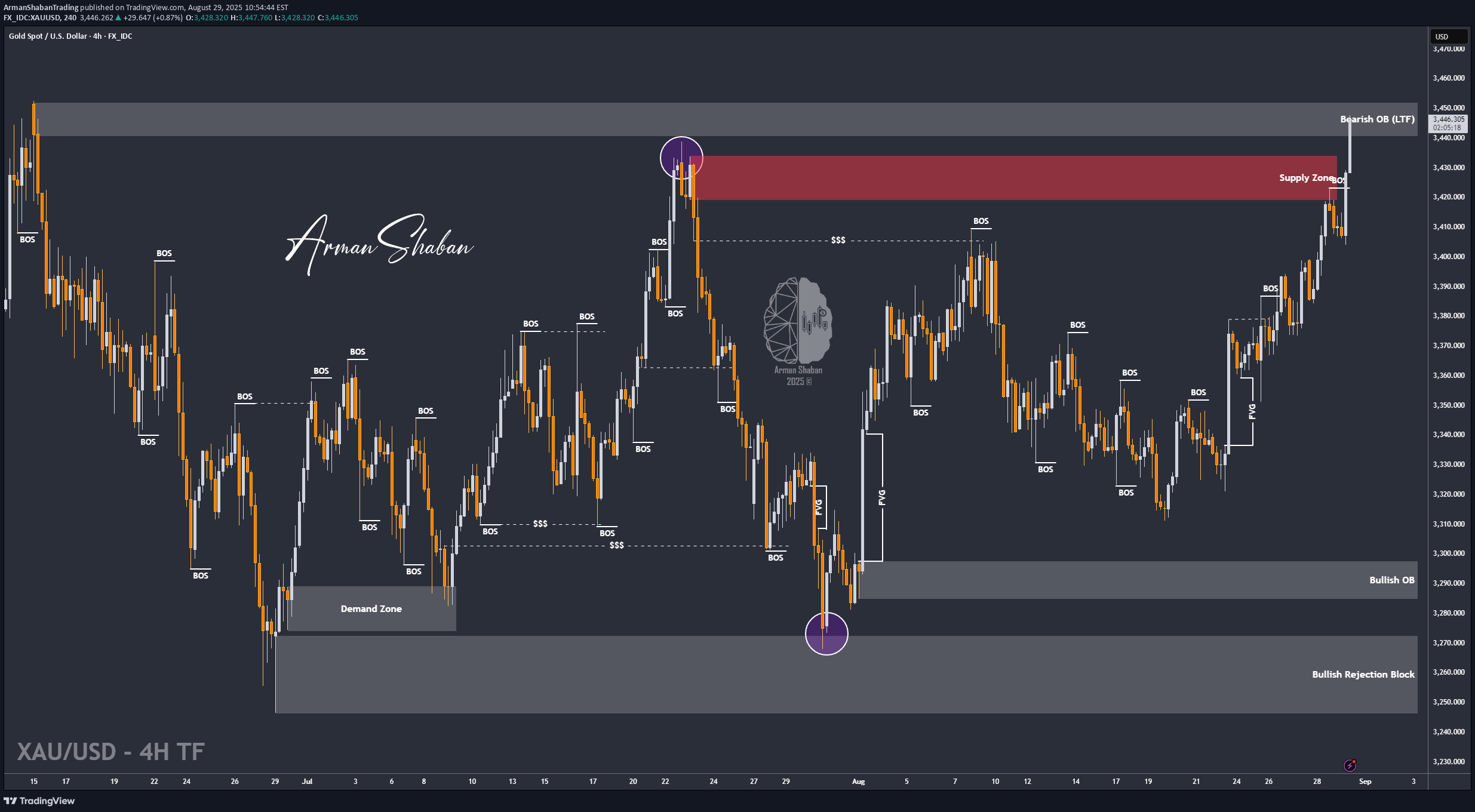Image resolution: width=1475 pixels, height=812 pixels.
Task: Click the FX_IDC:XAUUSD symbol text in header
Action: point(32,17)
